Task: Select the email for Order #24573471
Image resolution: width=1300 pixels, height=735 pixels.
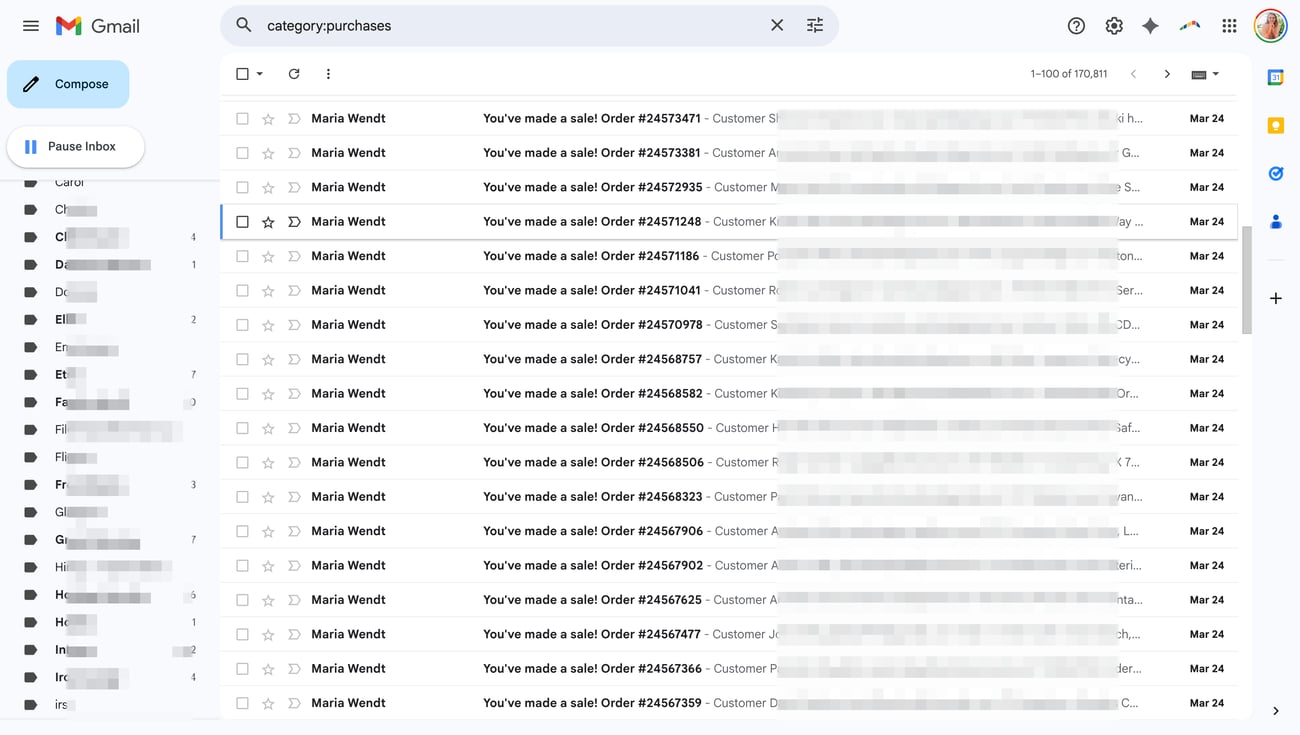Action: (x=242, y=119)
